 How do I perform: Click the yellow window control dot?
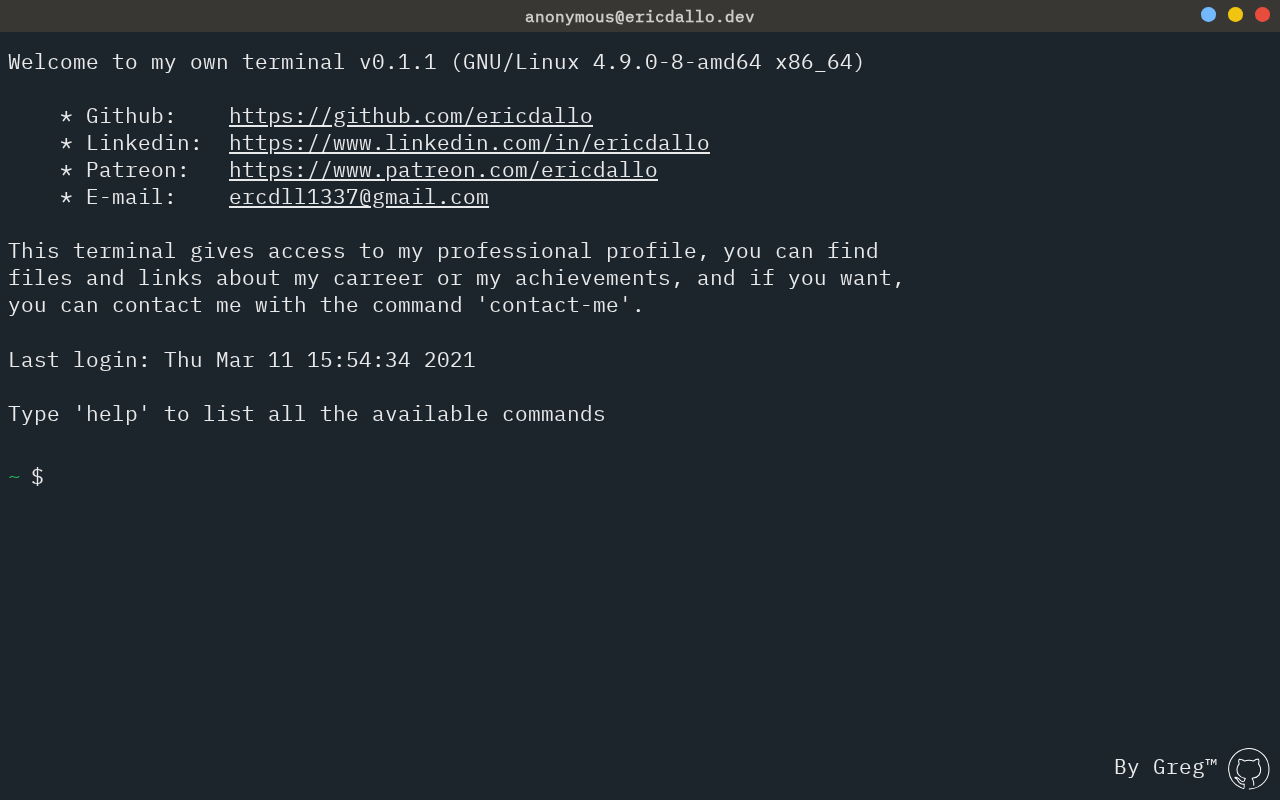[1235, 14]
